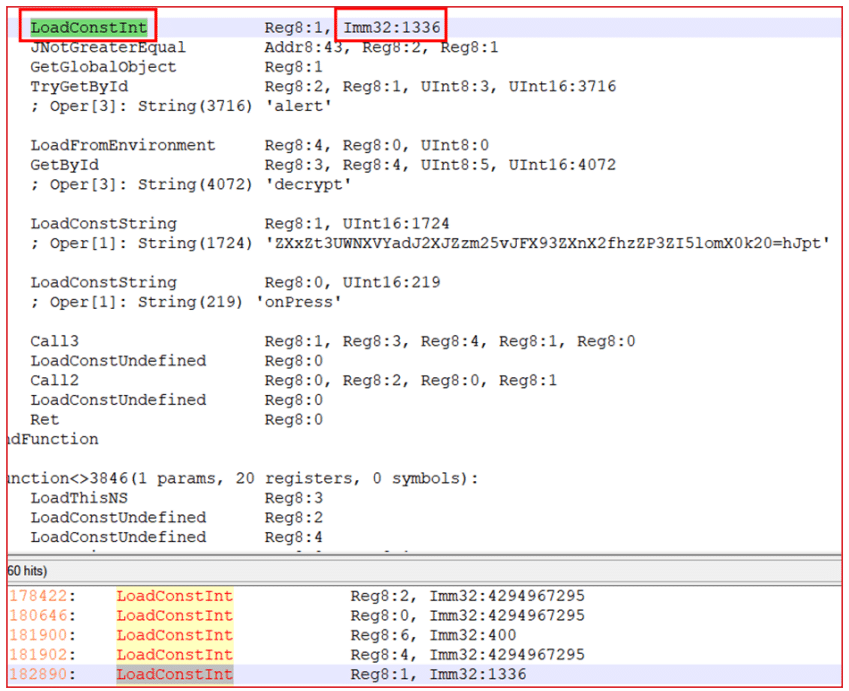Click the UInt16:3716 operand

point(562,86)
